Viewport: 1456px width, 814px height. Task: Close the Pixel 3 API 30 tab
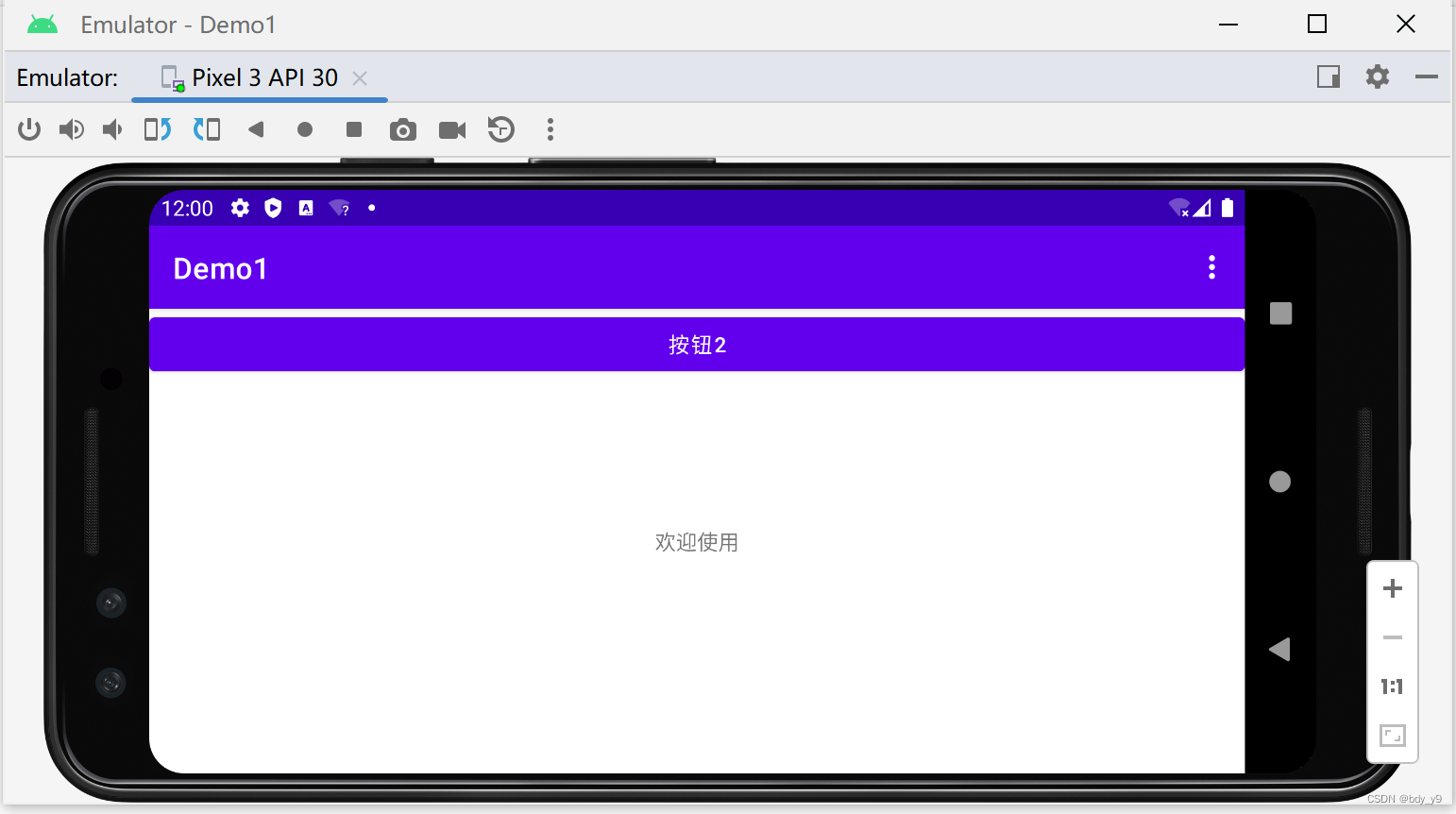[360, 78]
